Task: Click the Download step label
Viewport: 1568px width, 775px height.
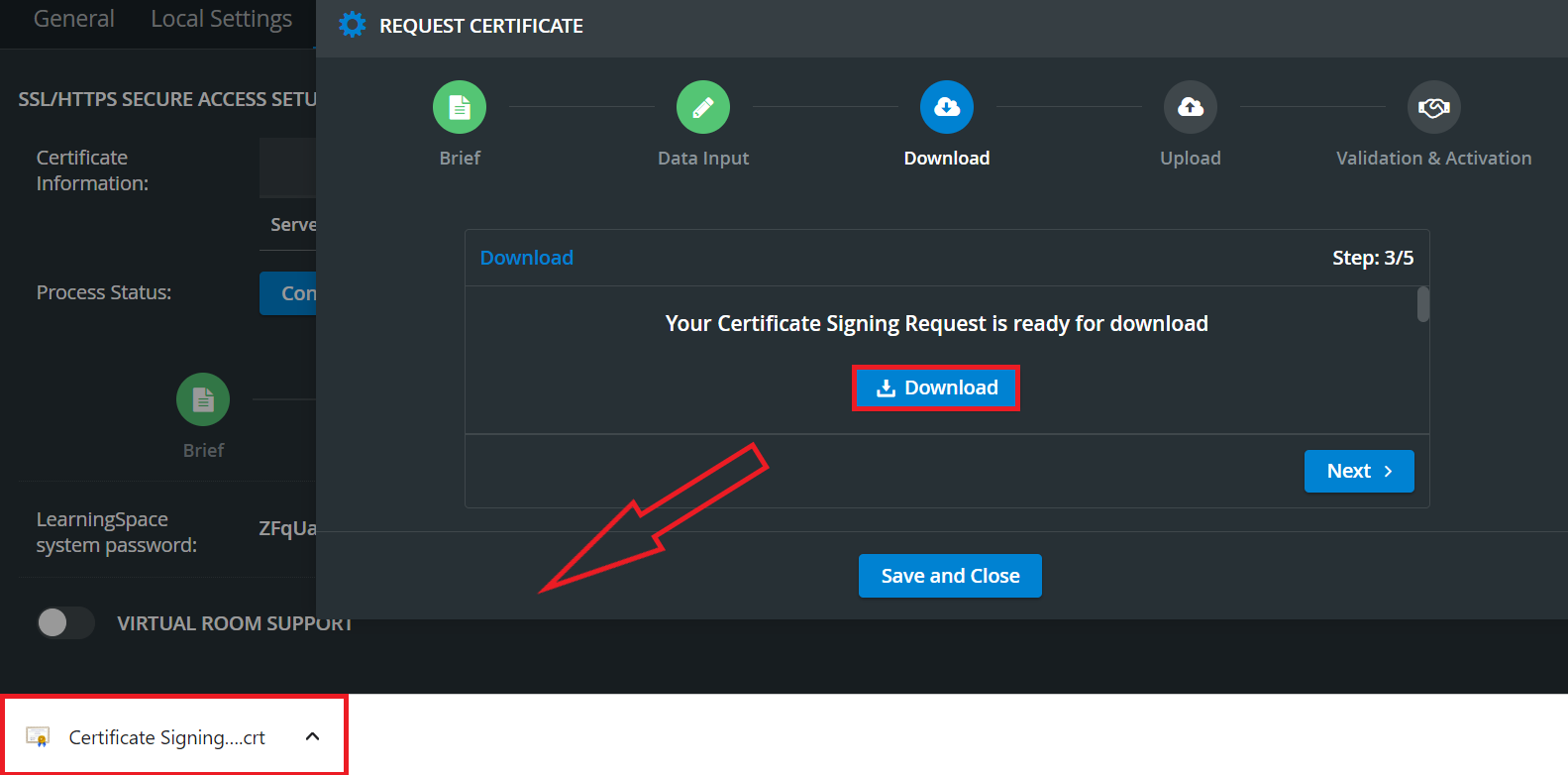Action: (947, 158)
